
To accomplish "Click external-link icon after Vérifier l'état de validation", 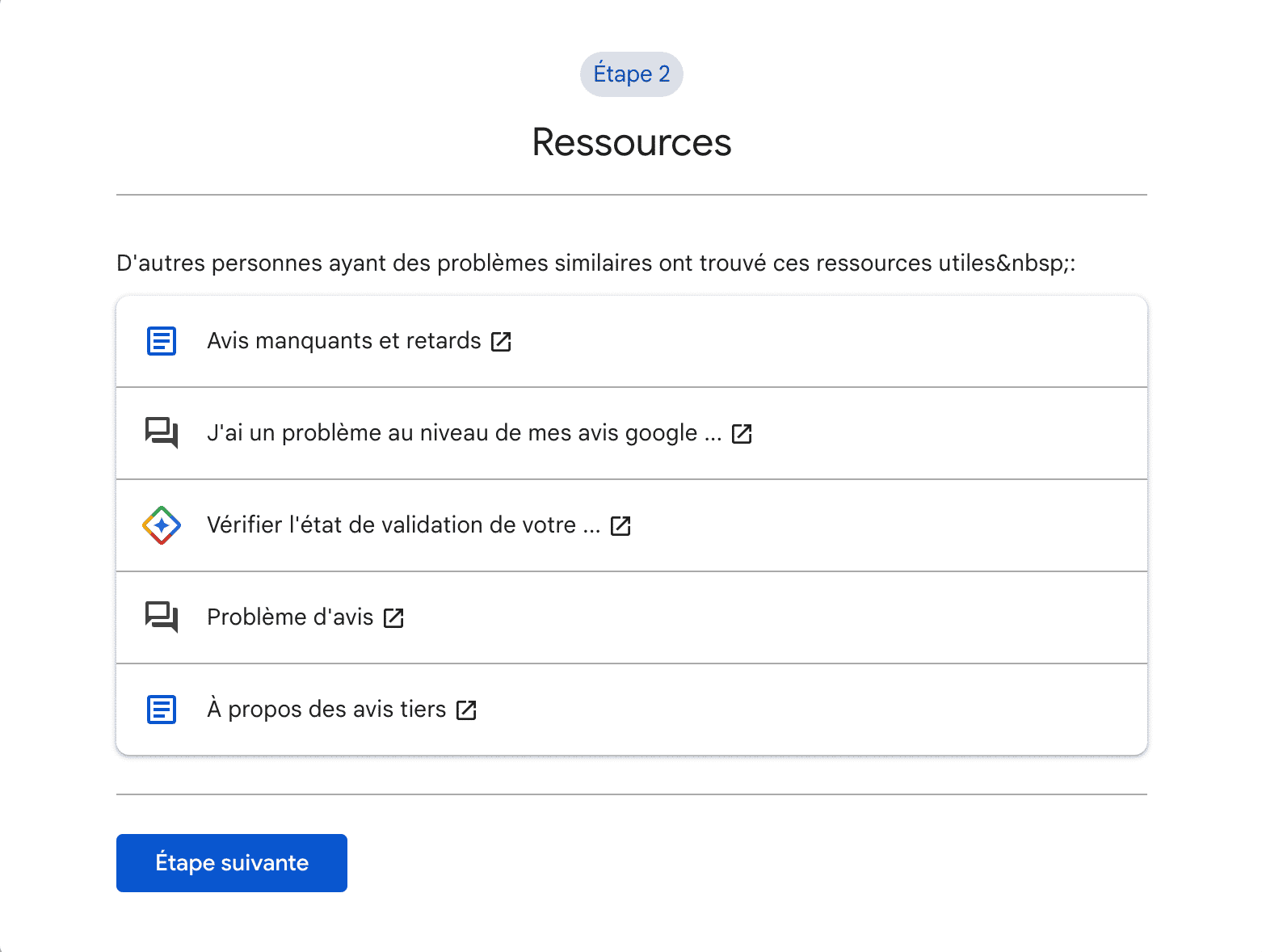I will (620, 526).
